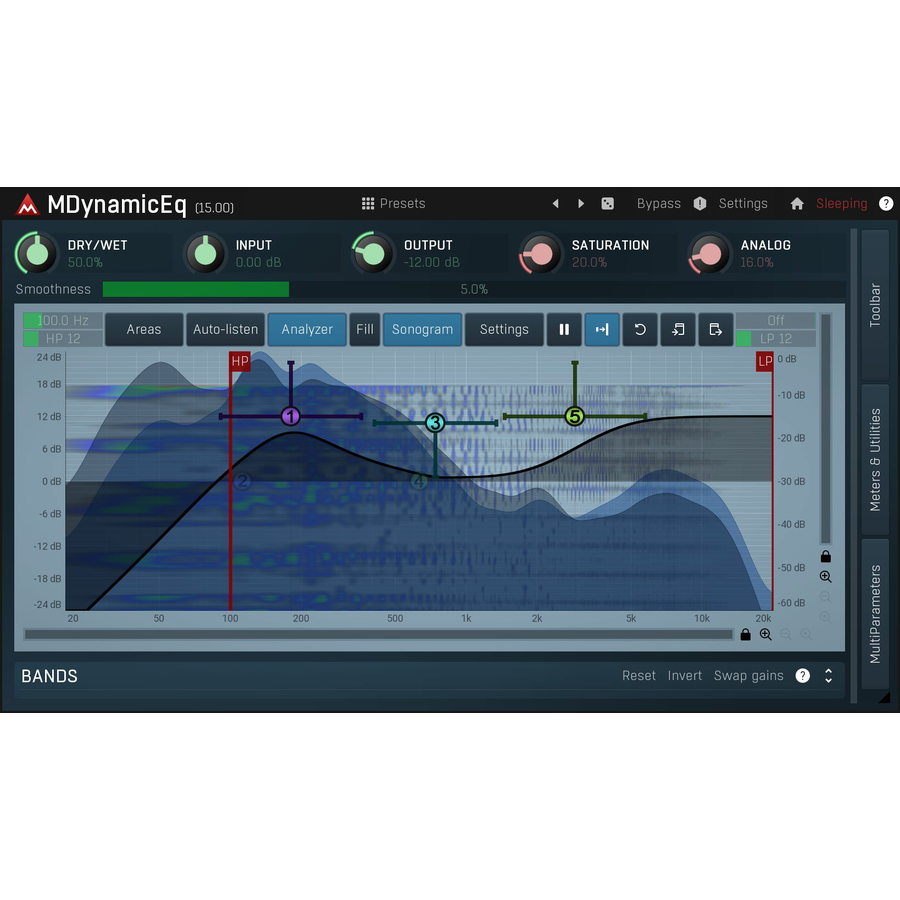Expand the Bands panel with the arrows
Image resolution: width=900 pixels, height=900 pixels.
[828, 676]
